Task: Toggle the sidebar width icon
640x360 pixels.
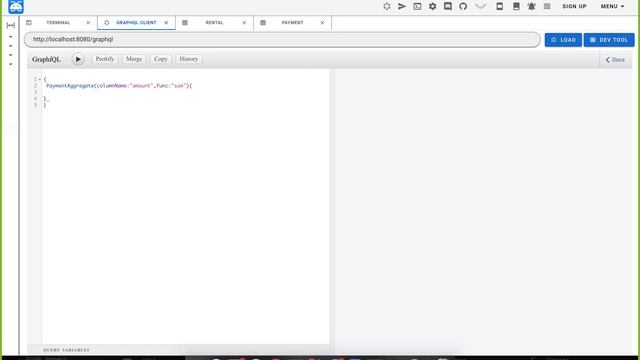Action: pyautogui.click(x=11, y=25)
